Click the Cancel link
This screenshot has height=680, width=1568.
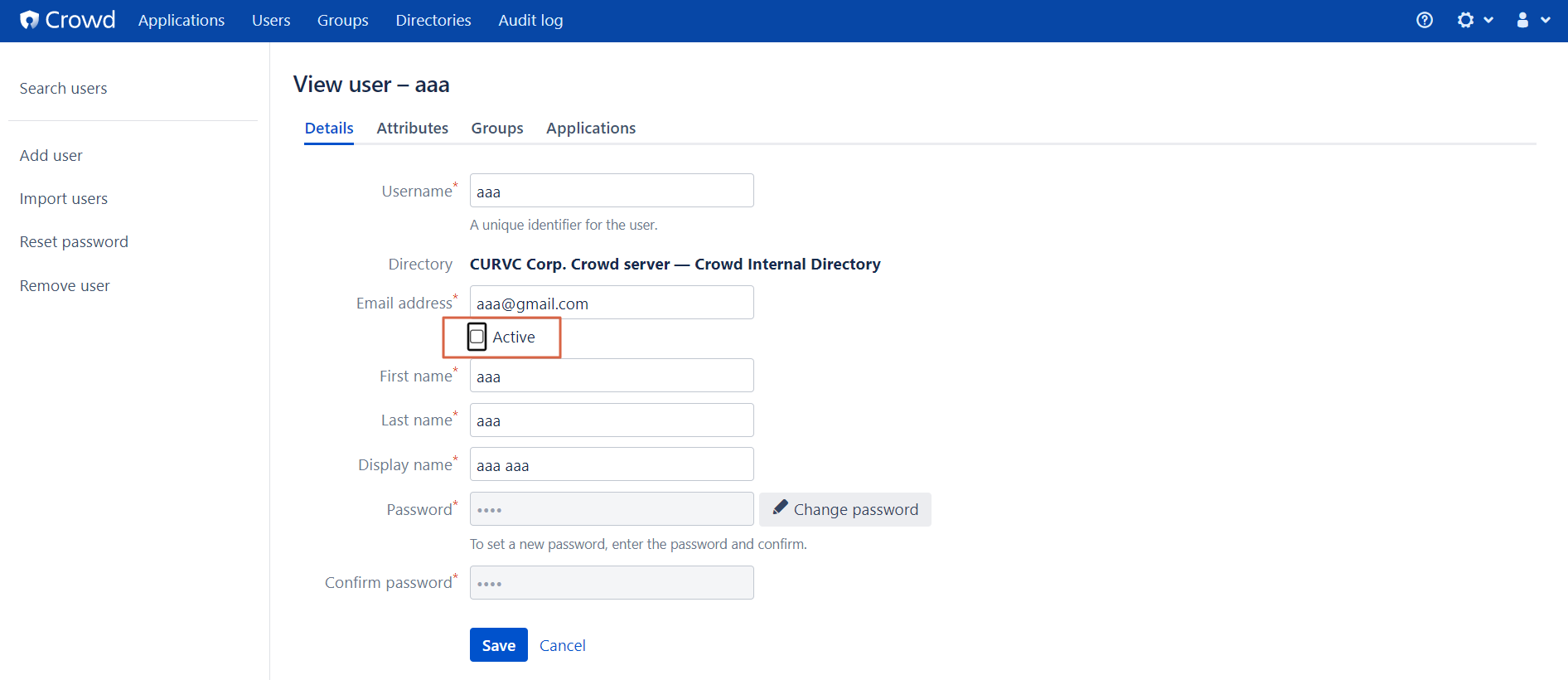click(x=563, y=645)
